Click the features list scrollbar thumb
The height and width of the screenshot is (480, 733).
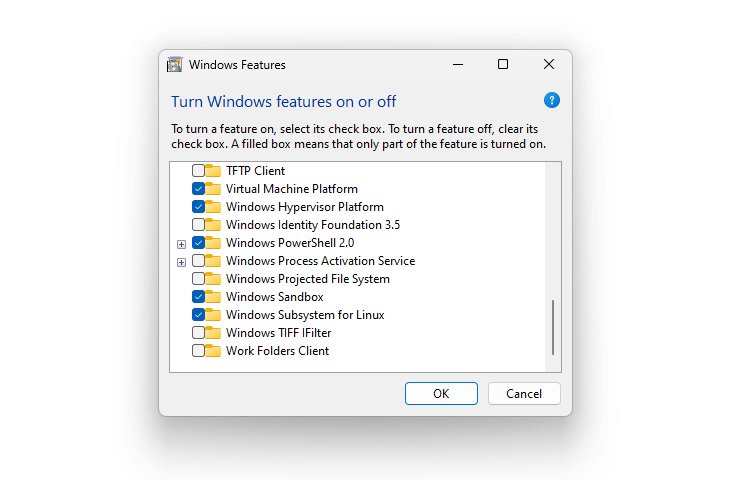[553, 327]
